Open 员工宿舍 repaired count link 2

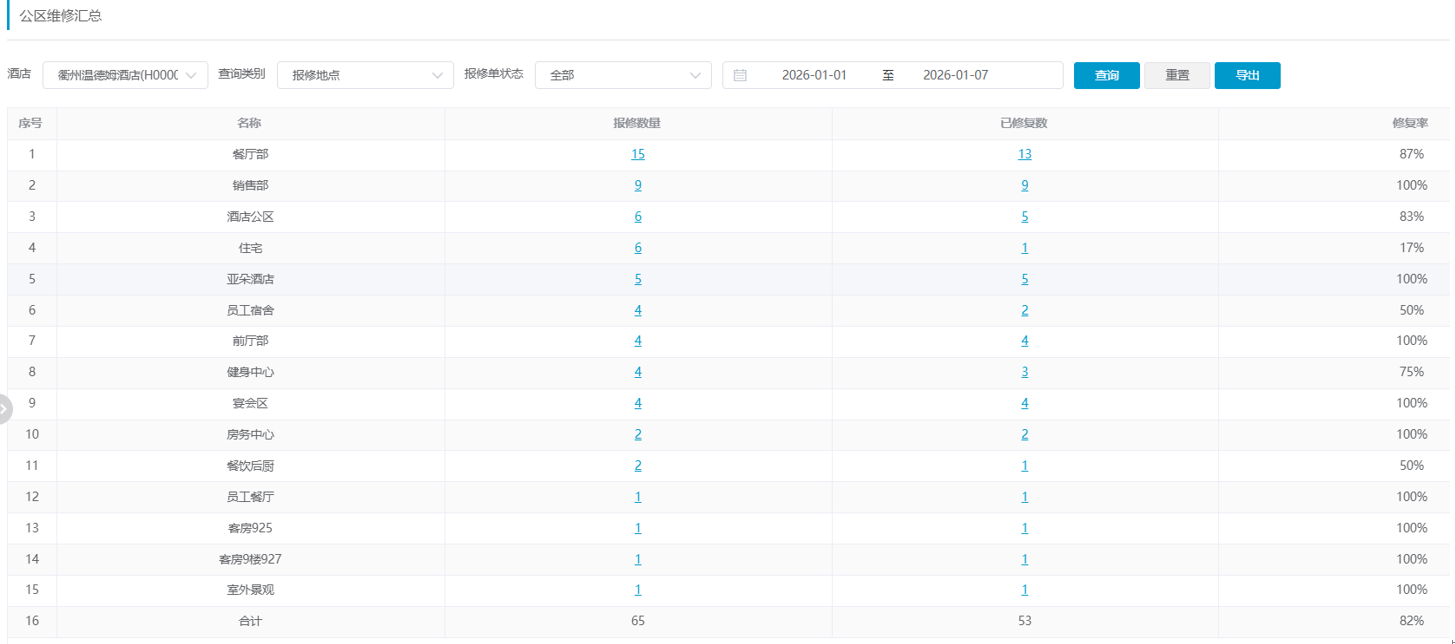1024,310
